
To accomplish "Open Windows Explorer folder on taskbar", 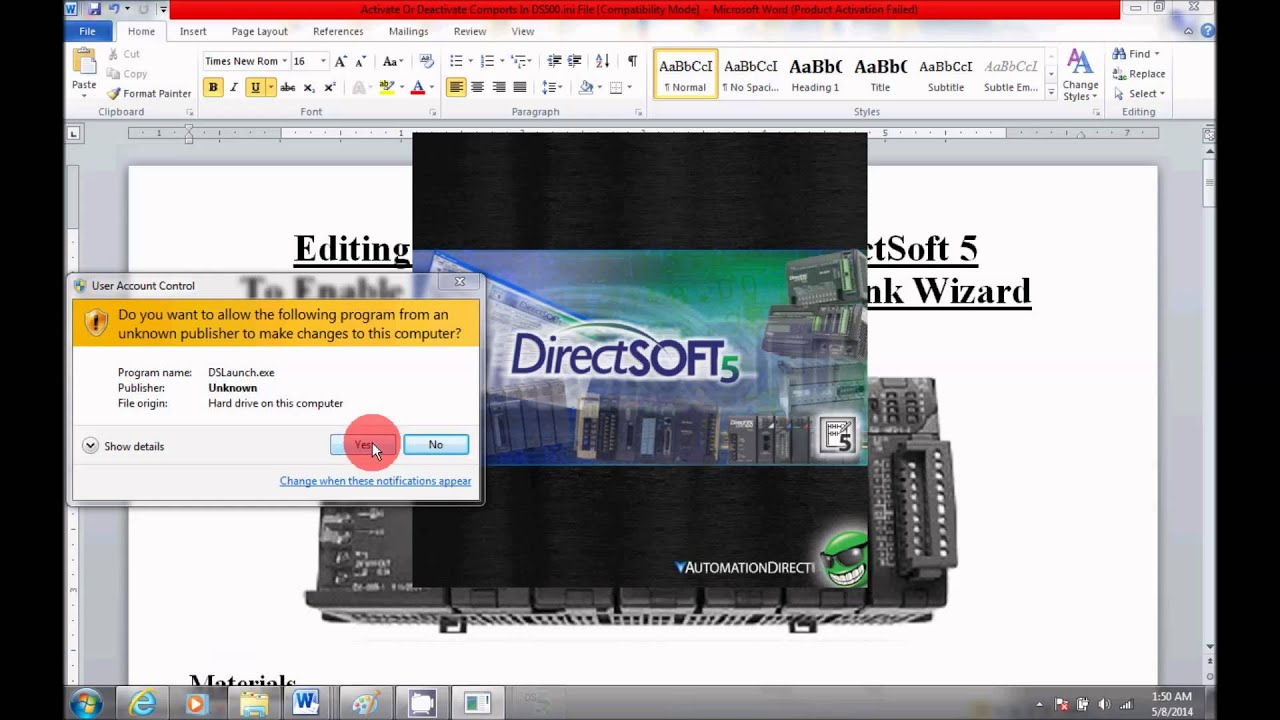I will tap(253, 704).
